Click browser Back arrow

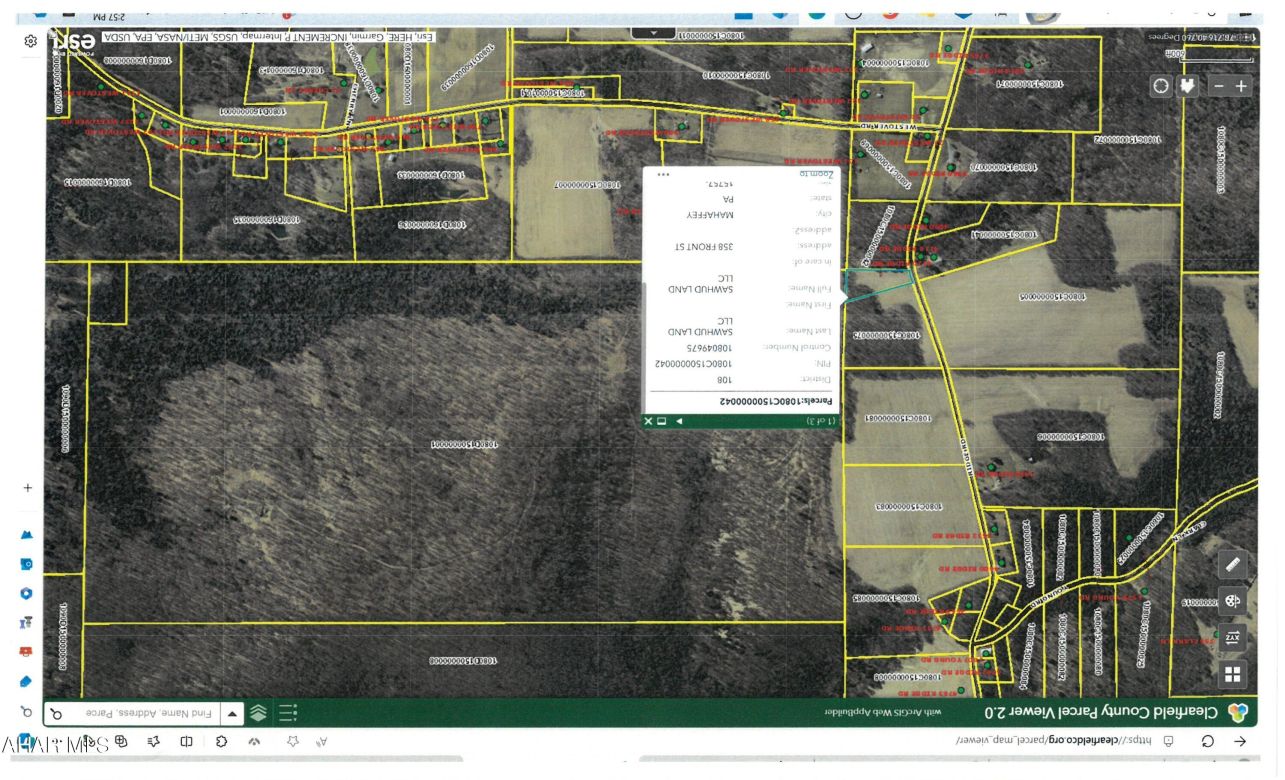1240,741
